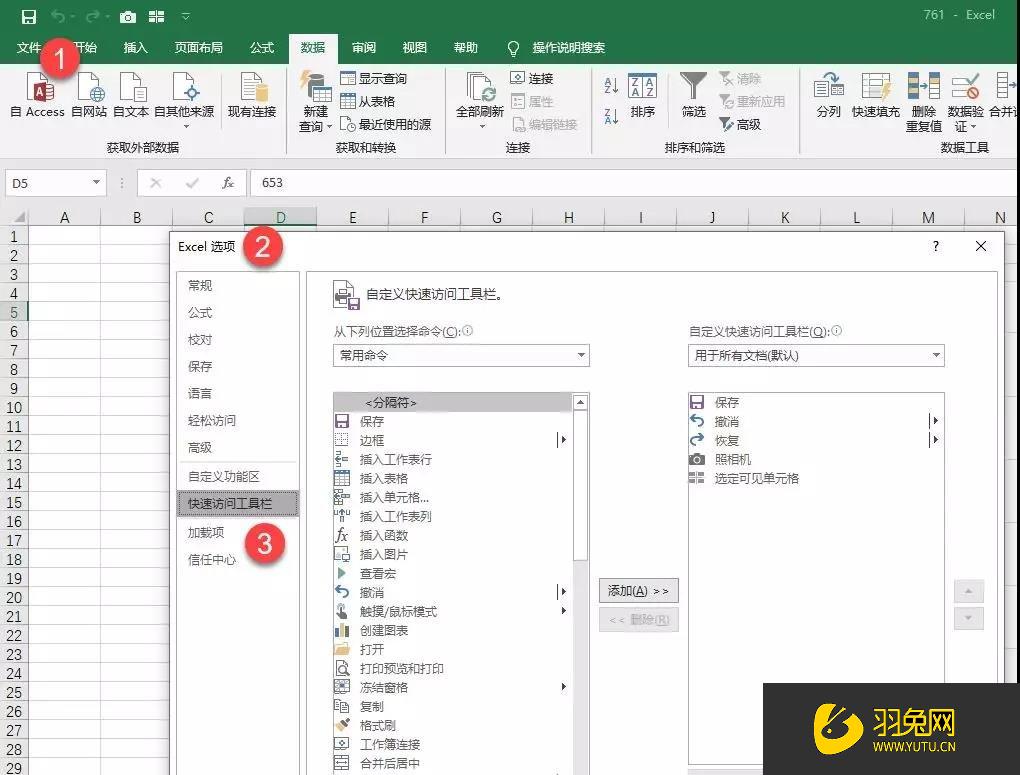Screen dimensions: 1020x775
Task: Import data from text file (自文本)
Action: point(131,95)
